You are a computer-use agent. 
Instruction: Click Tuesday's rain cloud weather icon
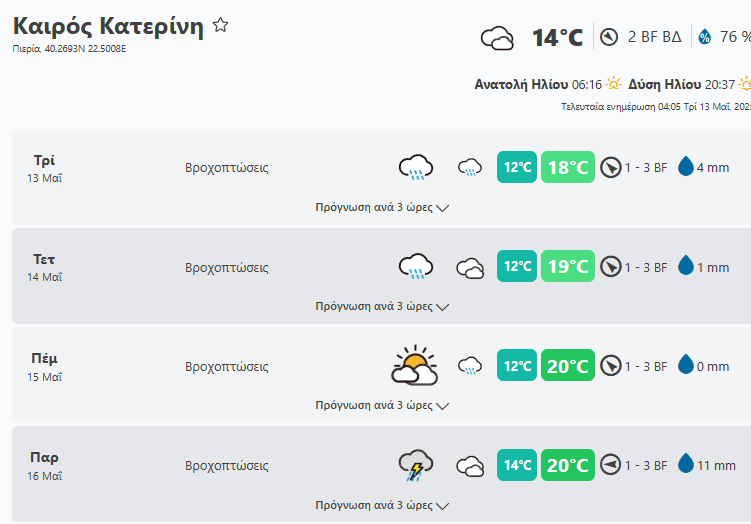pos(415,167)
